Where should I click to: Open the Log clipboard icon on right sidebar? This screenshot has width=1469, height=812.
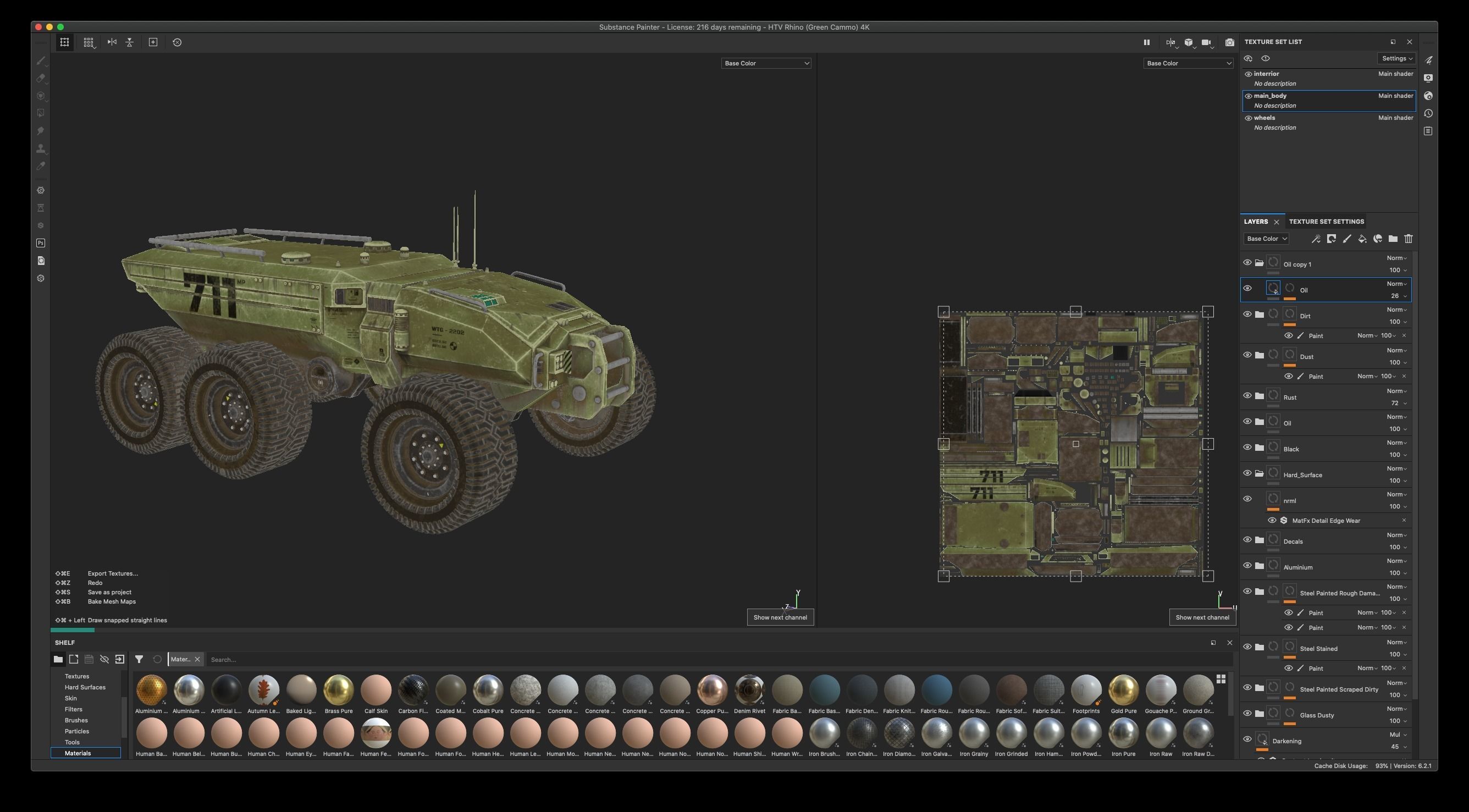point(1428,131)
